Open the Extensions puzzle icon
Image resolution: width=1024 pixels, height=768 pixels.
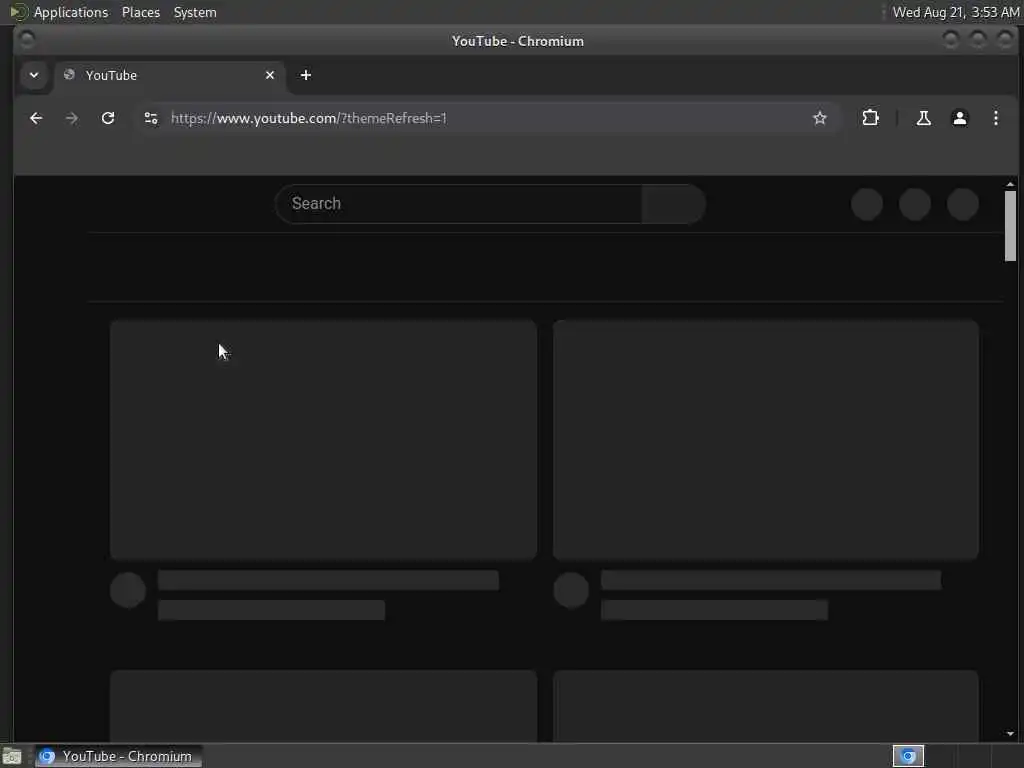[x=871, y=118]
